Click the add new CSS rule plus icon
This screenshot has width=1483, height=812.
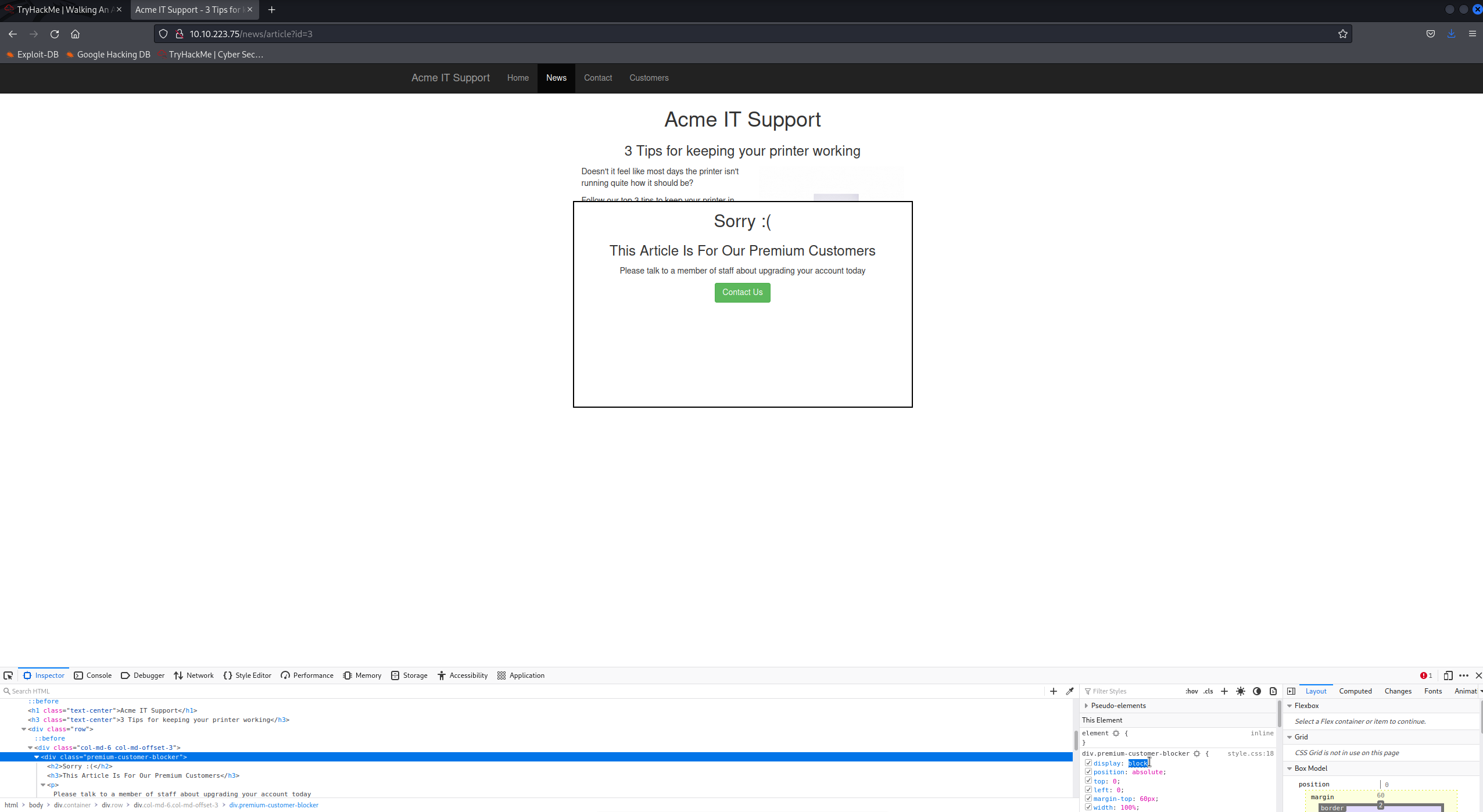click(x=1224, y=691)
